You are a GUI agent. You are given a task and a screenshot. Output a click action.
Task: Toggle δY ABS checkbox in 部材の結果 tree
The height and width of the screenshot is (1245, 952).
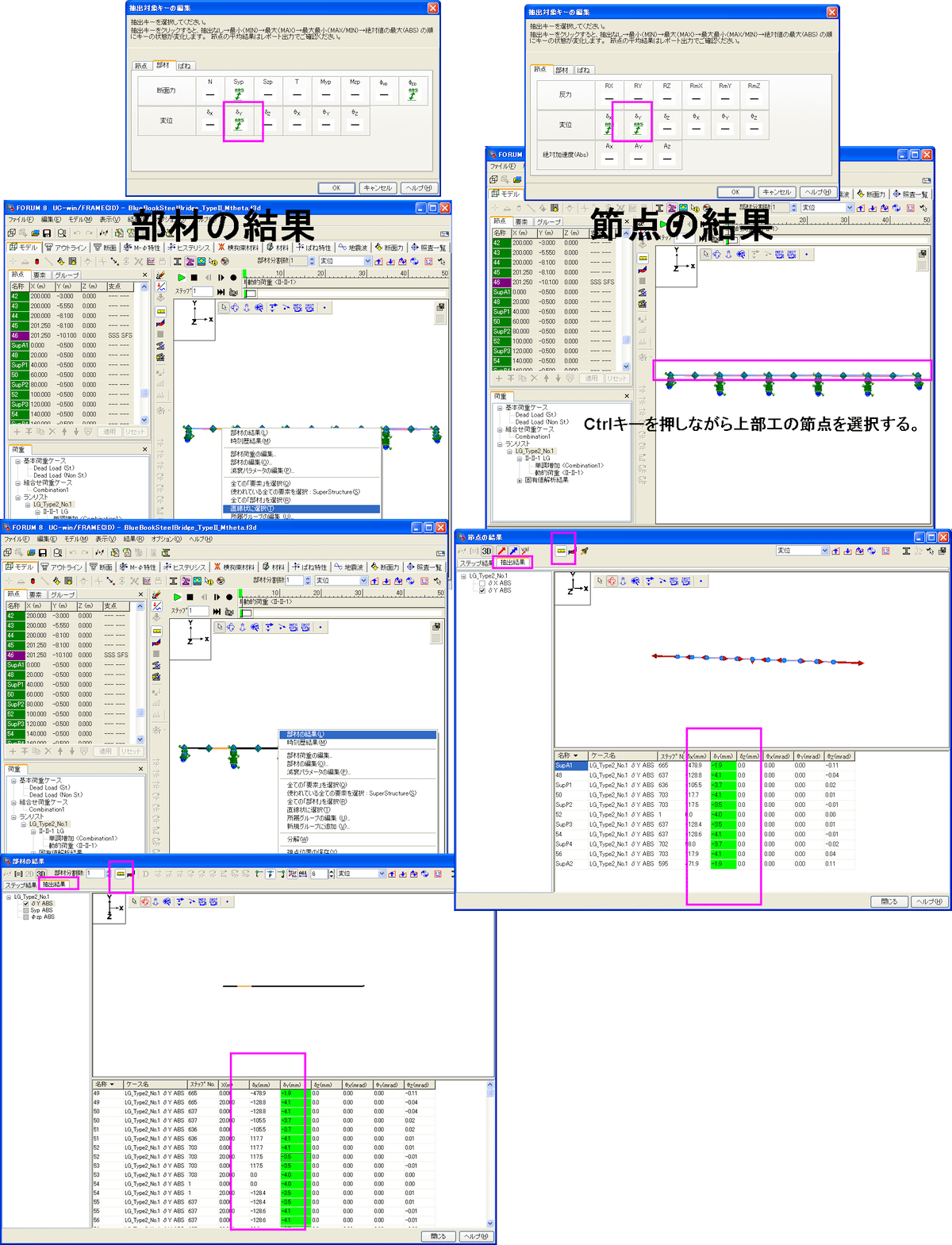(x=26, y=904)
